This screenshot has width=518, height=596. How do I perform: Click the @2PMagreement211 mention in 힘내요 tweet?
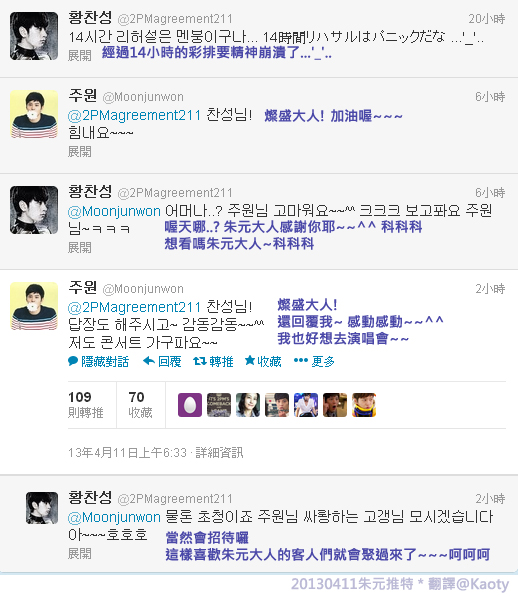coord(134,115)
